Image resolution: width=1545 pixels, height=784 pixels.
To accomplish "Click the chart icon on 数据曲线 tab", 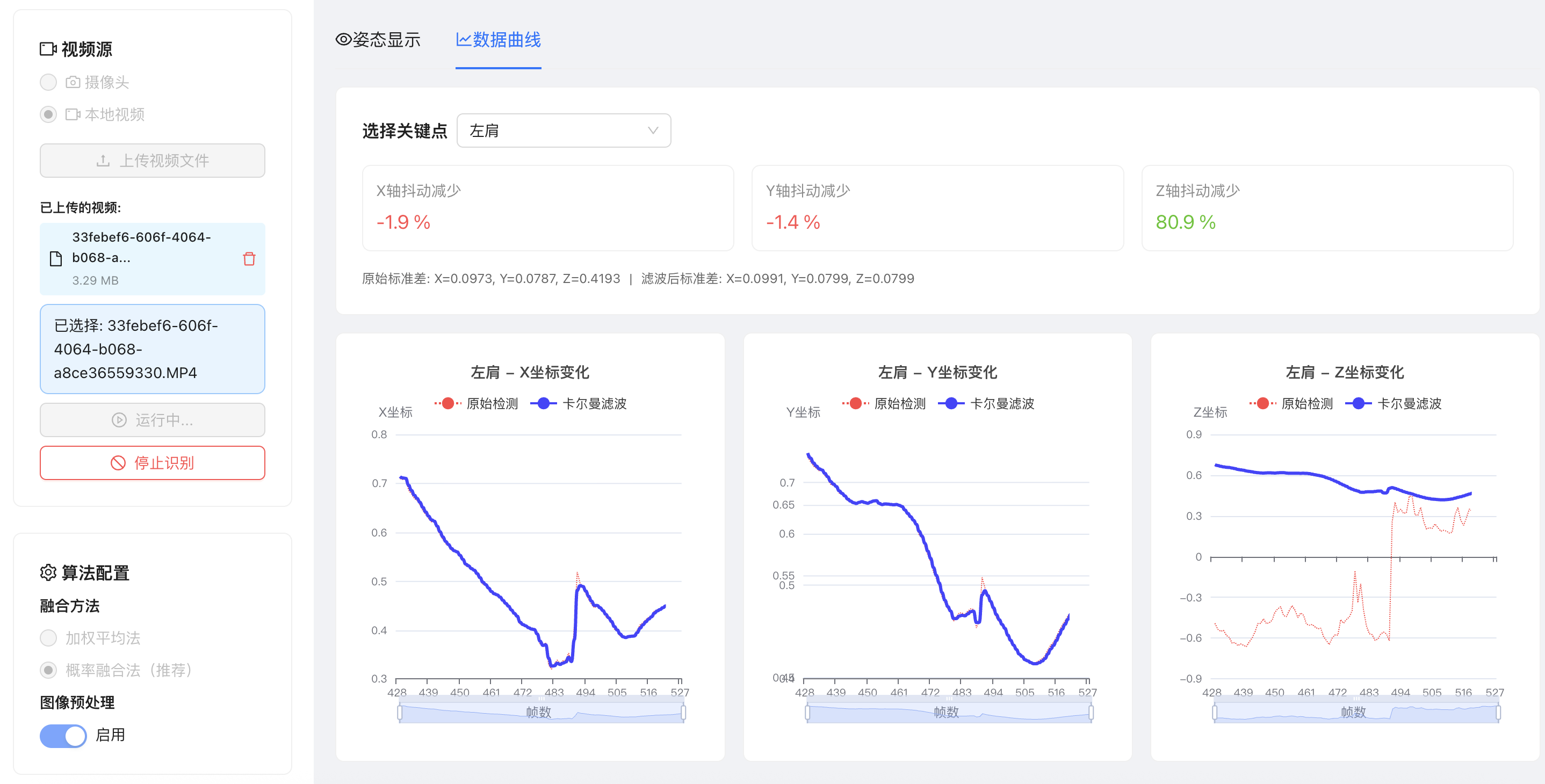I will 465,40.
